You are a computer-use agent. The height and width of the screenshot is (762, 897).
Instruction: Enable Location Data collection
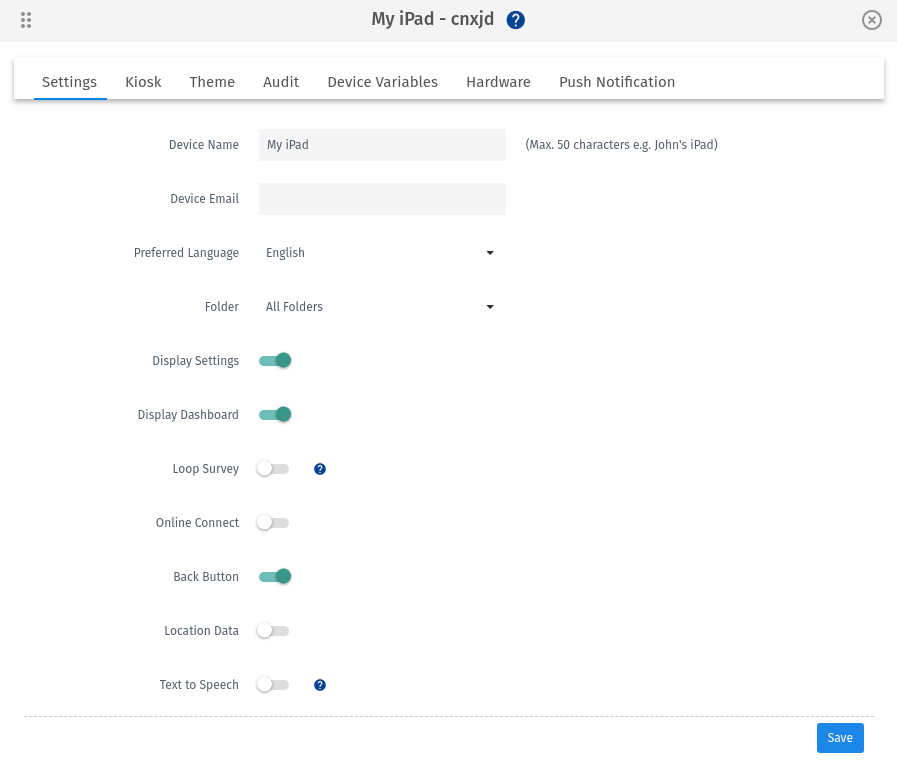tap(272, 630)
